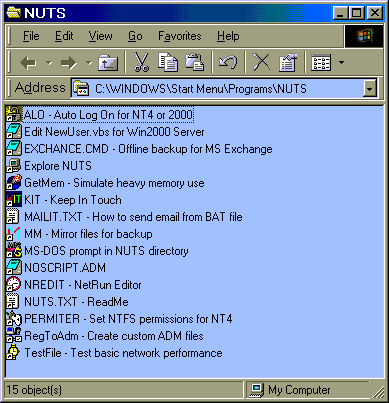This screenshot has height=403, width=389.
Task: Click 'TestFile - Test basic network performance' label
Action: pos(123,353)
